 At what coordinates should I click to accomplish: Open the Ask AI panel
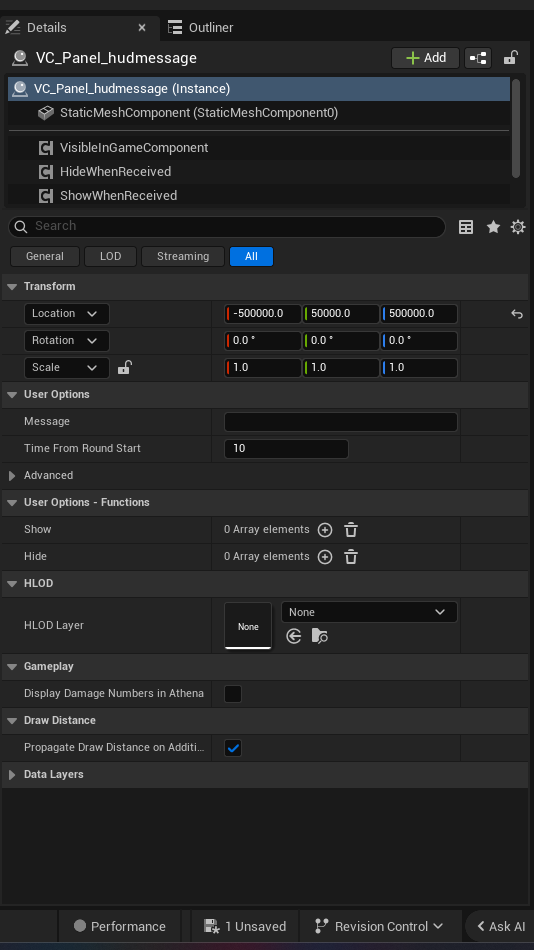tap(501, 926)
